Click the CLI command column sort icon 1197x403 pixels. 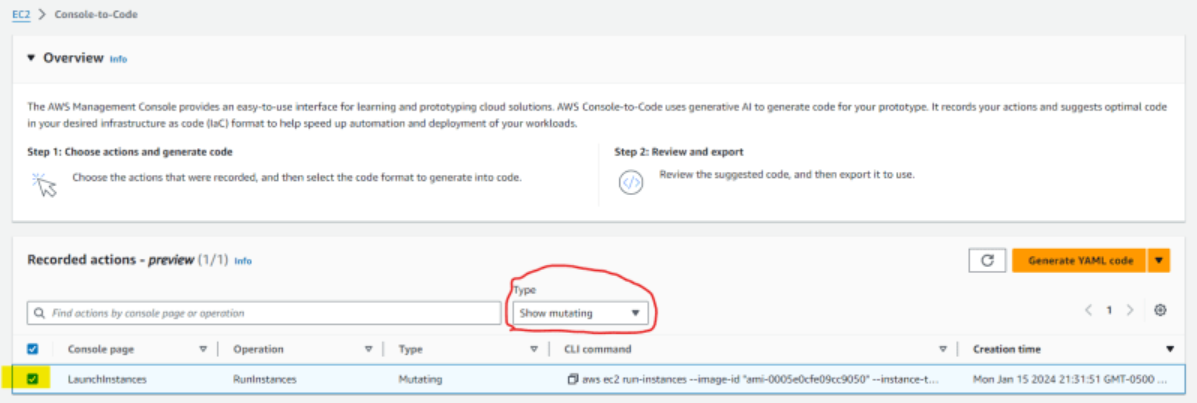pos(942,349)
